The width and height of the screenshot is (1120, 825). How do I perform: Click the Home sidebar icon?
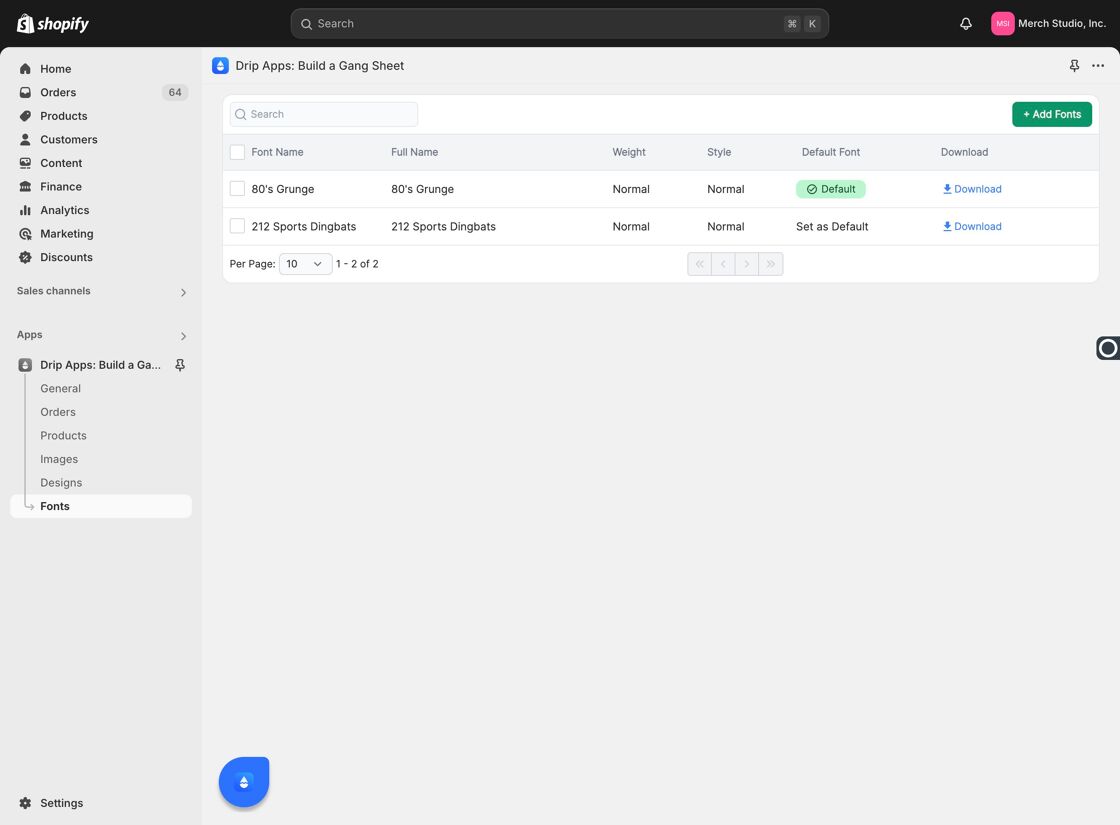tap(25, 69)
